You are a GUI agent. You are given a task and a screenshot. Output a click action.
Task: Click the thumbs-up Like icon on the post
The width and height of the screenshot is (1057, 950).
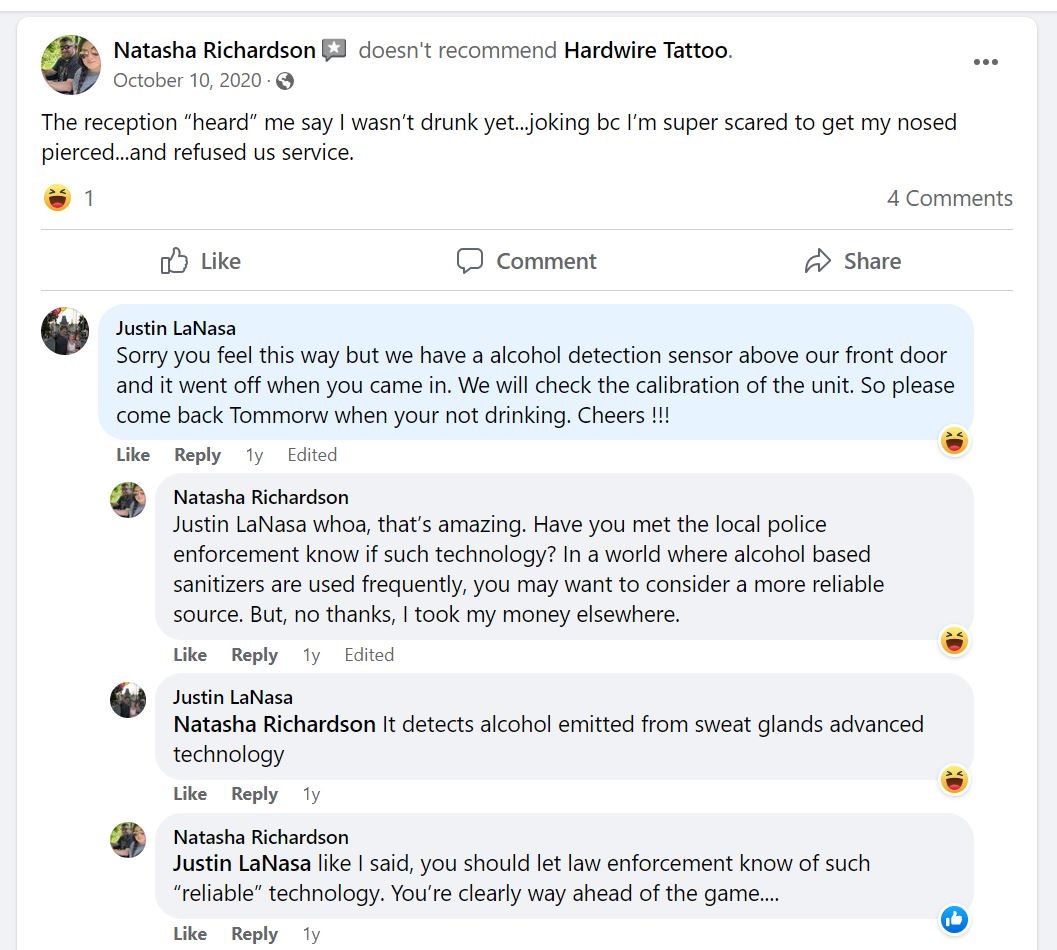pyautogui.click(x=175, y=261)
